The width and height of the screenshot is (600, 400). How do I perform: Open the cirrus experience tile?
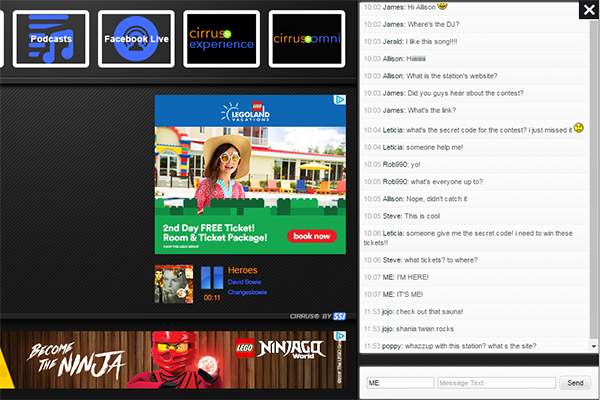222,39
